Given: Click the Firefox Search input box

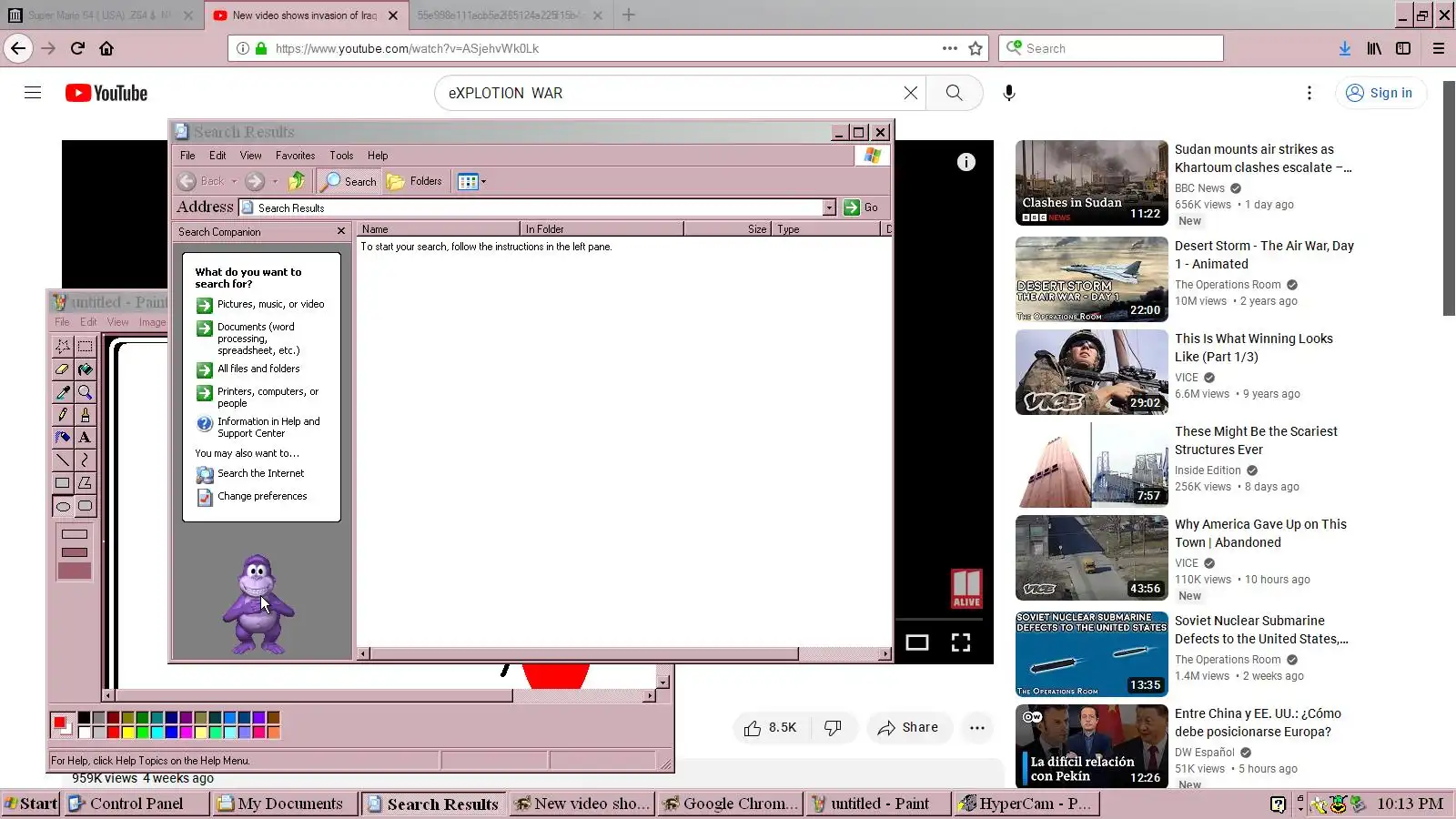Looking at the screenshot, I should click(x=1110, y=48).
